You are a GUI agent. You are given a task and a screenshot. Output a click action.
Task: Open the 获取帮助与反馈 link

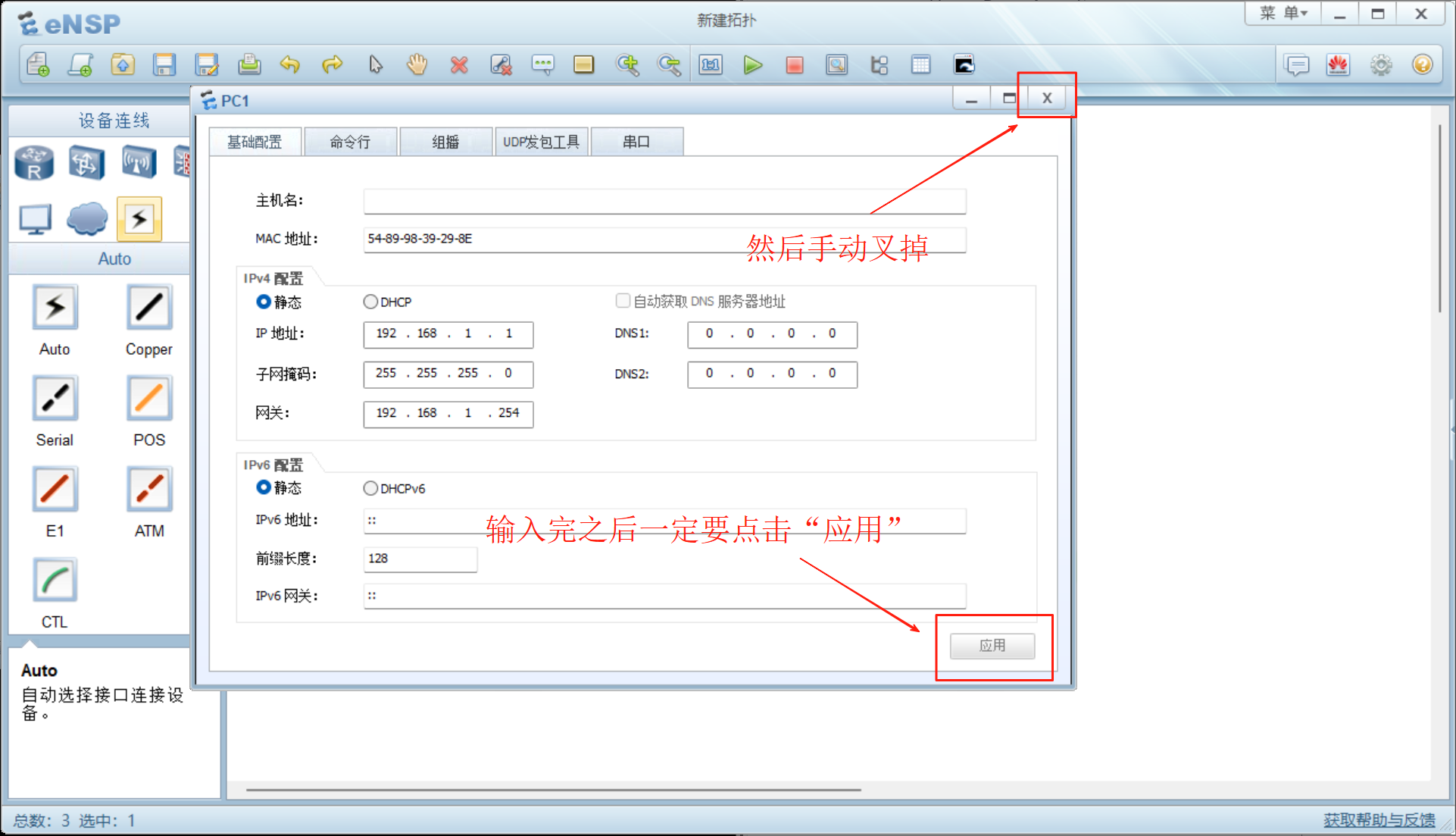tap(1379, 820)
